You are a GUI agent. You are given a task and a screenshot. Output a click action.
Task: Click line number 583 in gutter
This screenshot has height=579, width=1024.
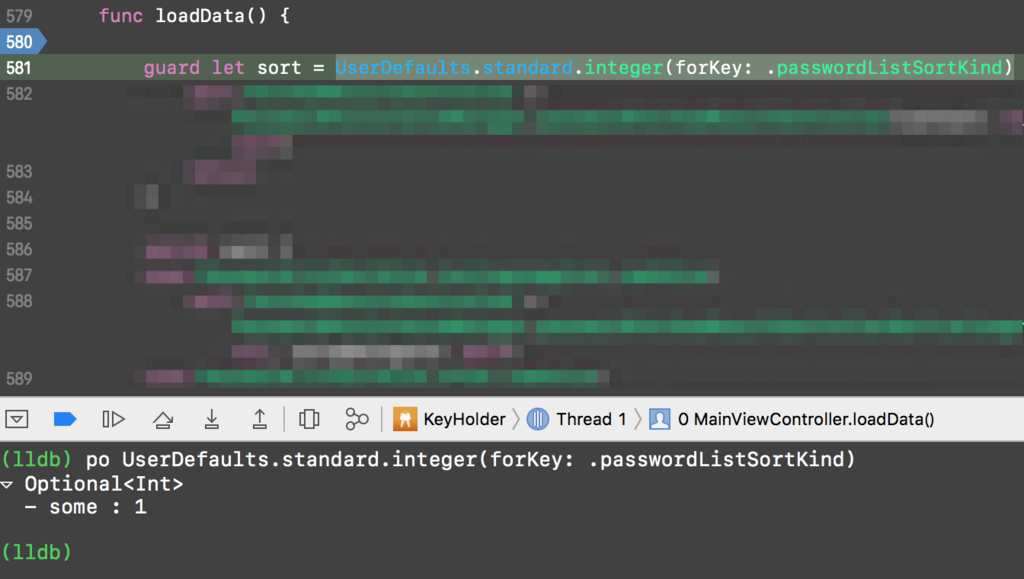(x=19, y=172)
